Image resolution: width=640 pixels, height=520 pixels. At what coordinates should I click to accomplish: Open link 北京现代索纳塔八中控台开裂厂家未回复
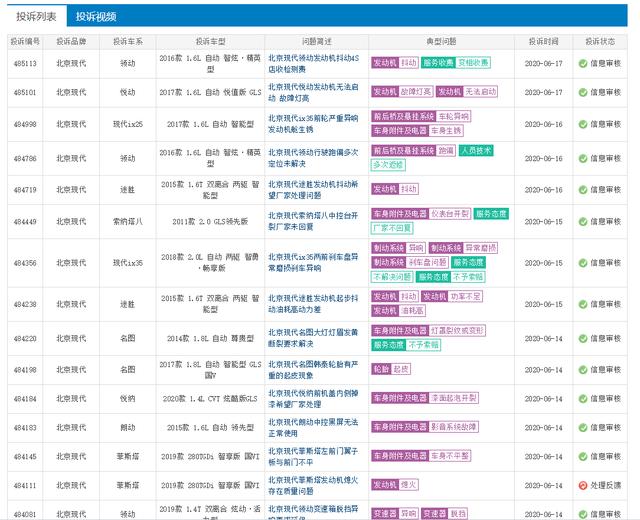[313, 221]
